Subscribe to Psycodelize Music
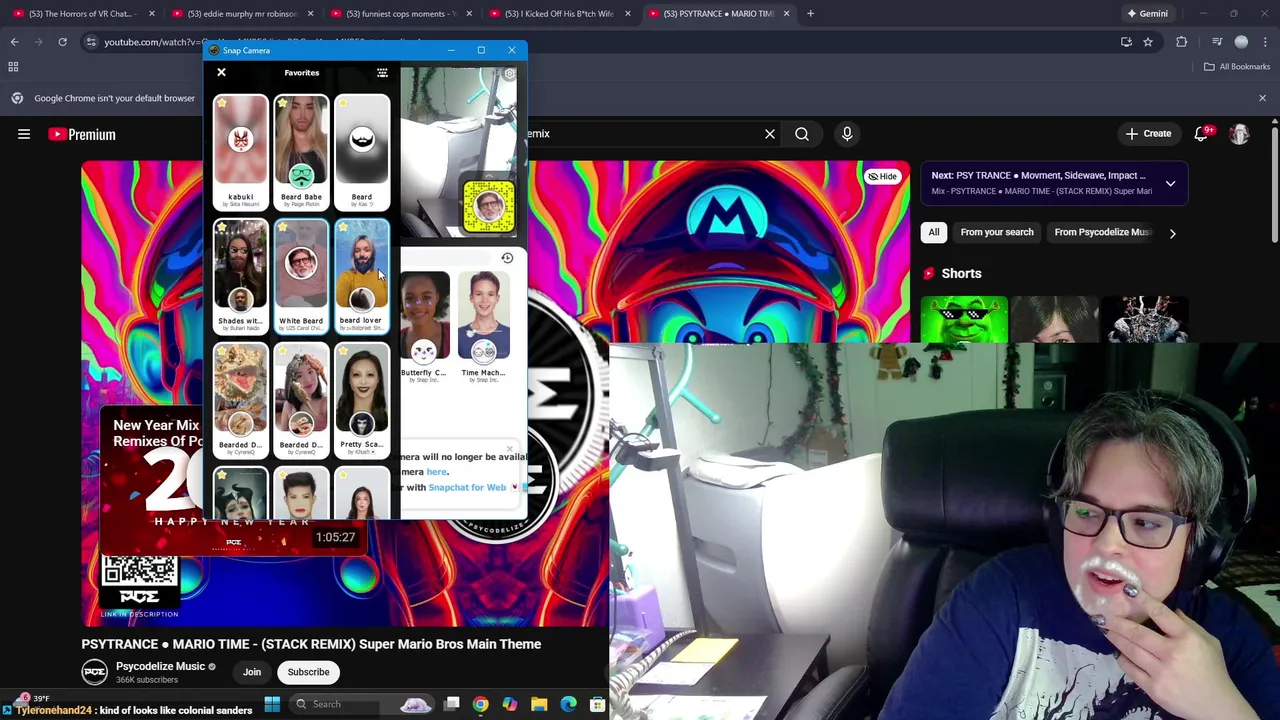 point(308,672)
